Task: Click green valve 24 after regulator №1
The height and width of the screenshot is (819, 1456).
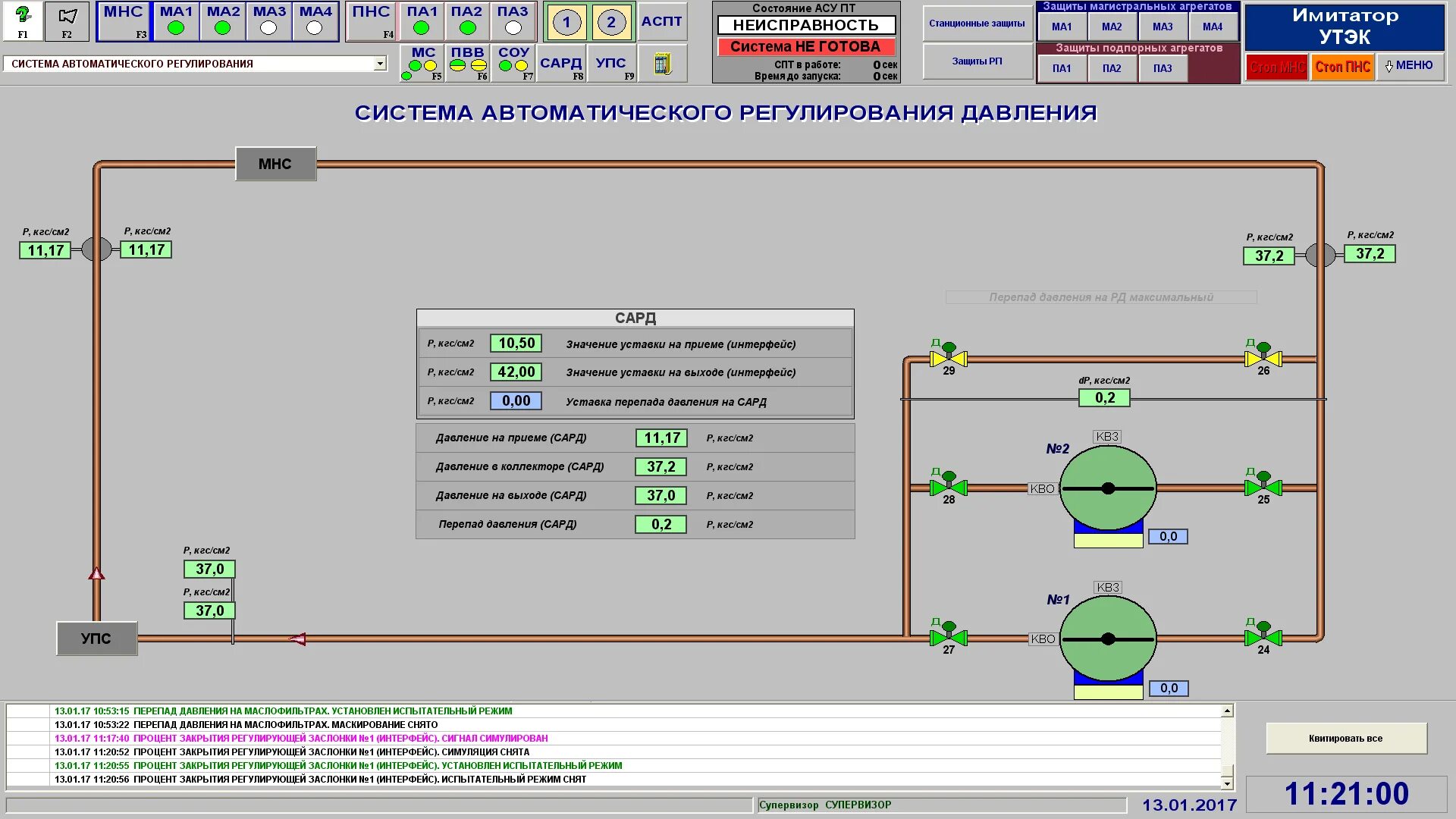Action: tap(1263, 637)
